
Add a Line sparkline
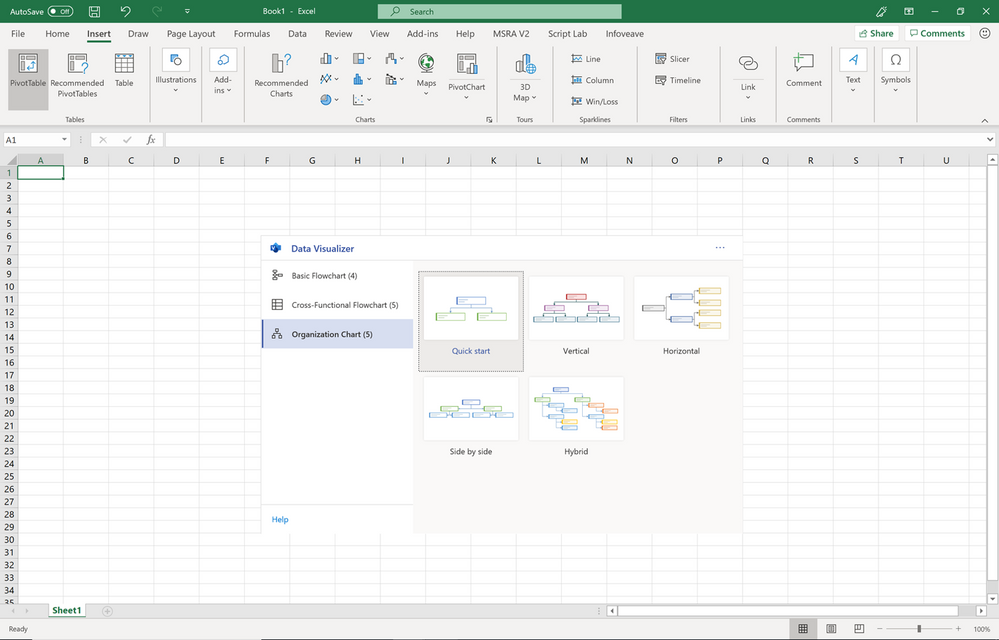click(x=589, y=58)
